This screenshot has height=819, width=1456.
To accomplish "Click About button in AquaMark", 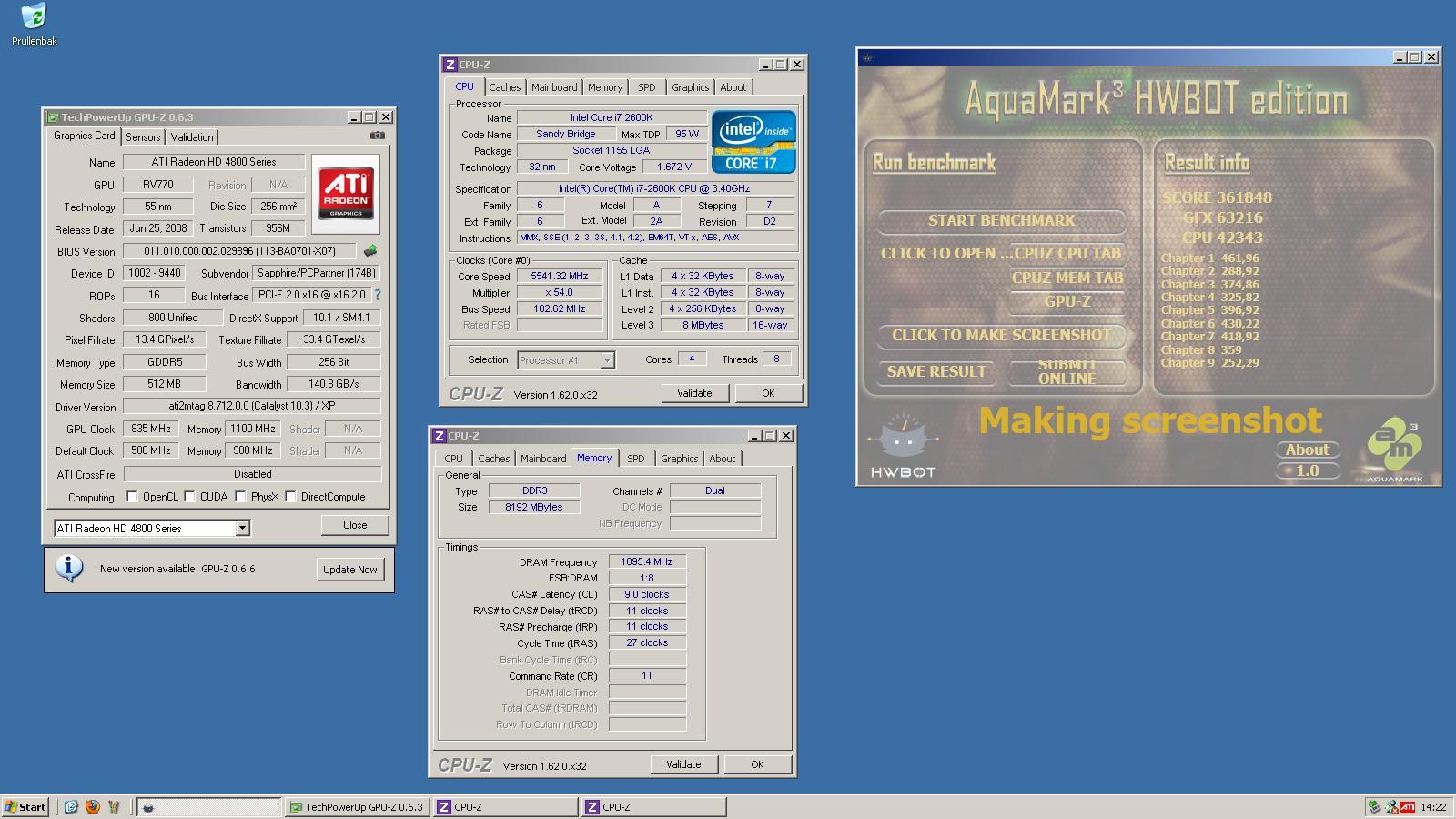I will pos(1307,450).
